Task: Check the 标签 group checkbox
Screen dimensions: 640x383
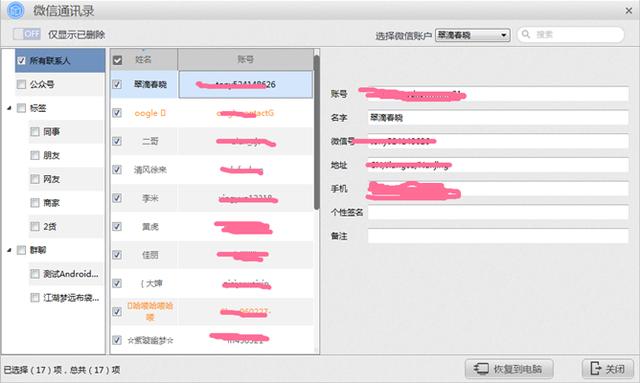Action: (x=21, y=108)
